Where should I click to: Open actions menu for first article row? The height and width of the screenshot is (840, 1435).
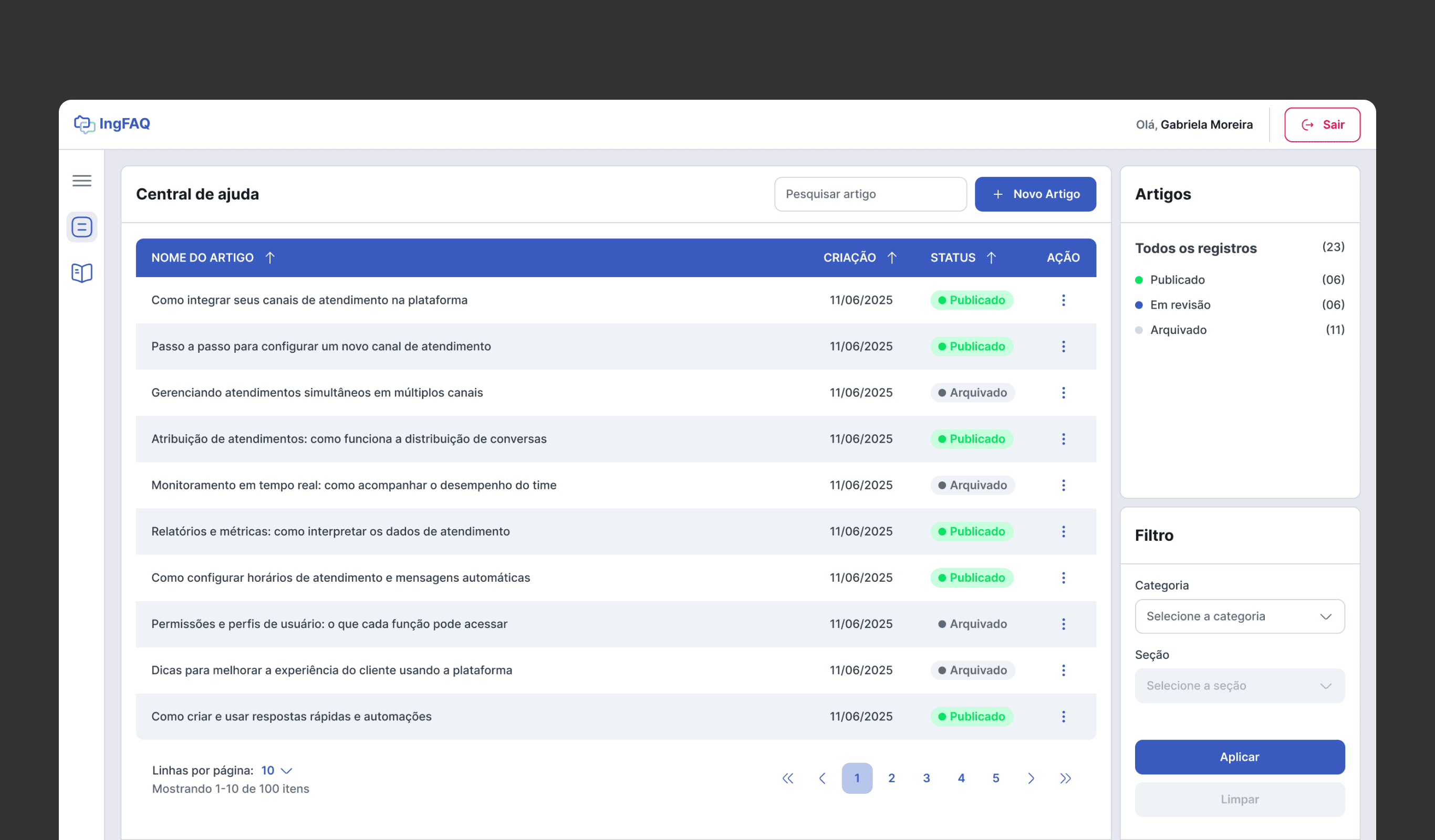(x=1063, y=300)
